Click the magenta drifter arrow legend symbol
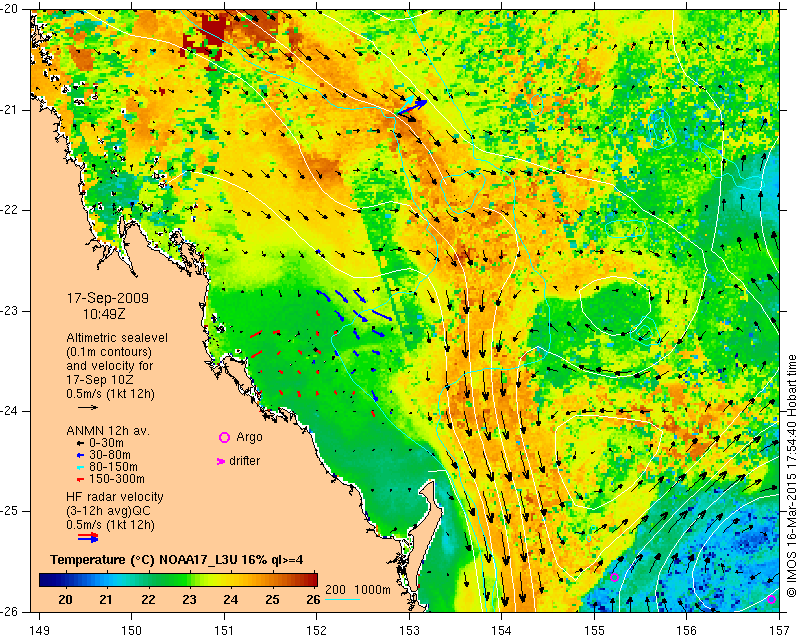The width and height of the screenshot is (800, 640). (221, 461)
